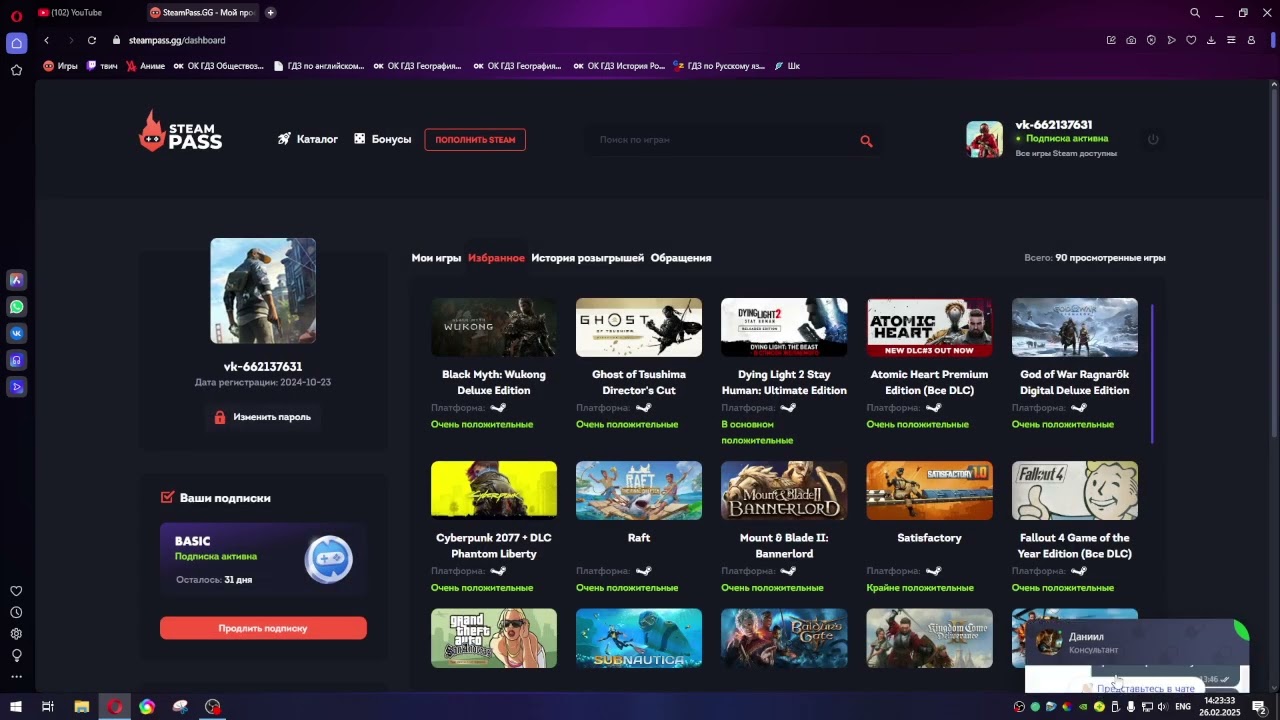Open Mount & Blade II: Bannerlord thumbnail
The image size is (1280, 720).
[x=784, y=490]
